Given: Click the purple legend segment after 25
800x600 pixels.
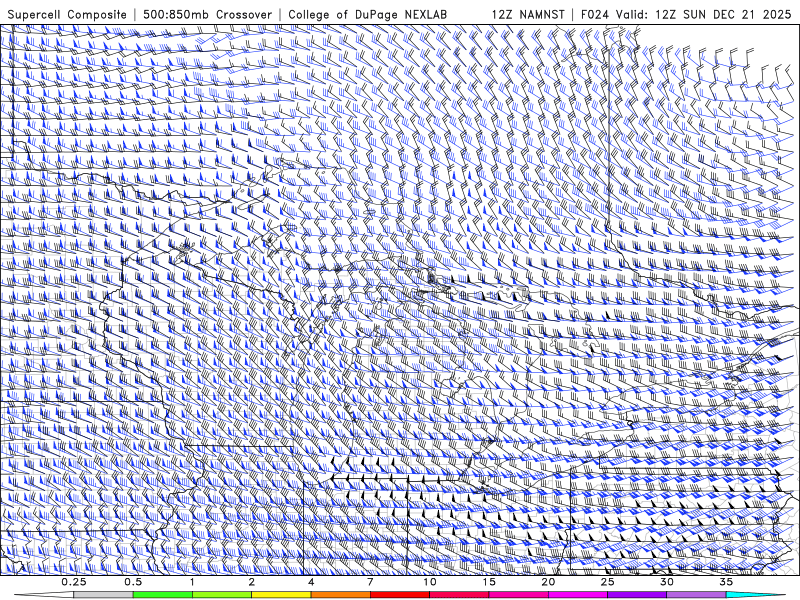Looking at the screenshot, I should tap(637, 595).
